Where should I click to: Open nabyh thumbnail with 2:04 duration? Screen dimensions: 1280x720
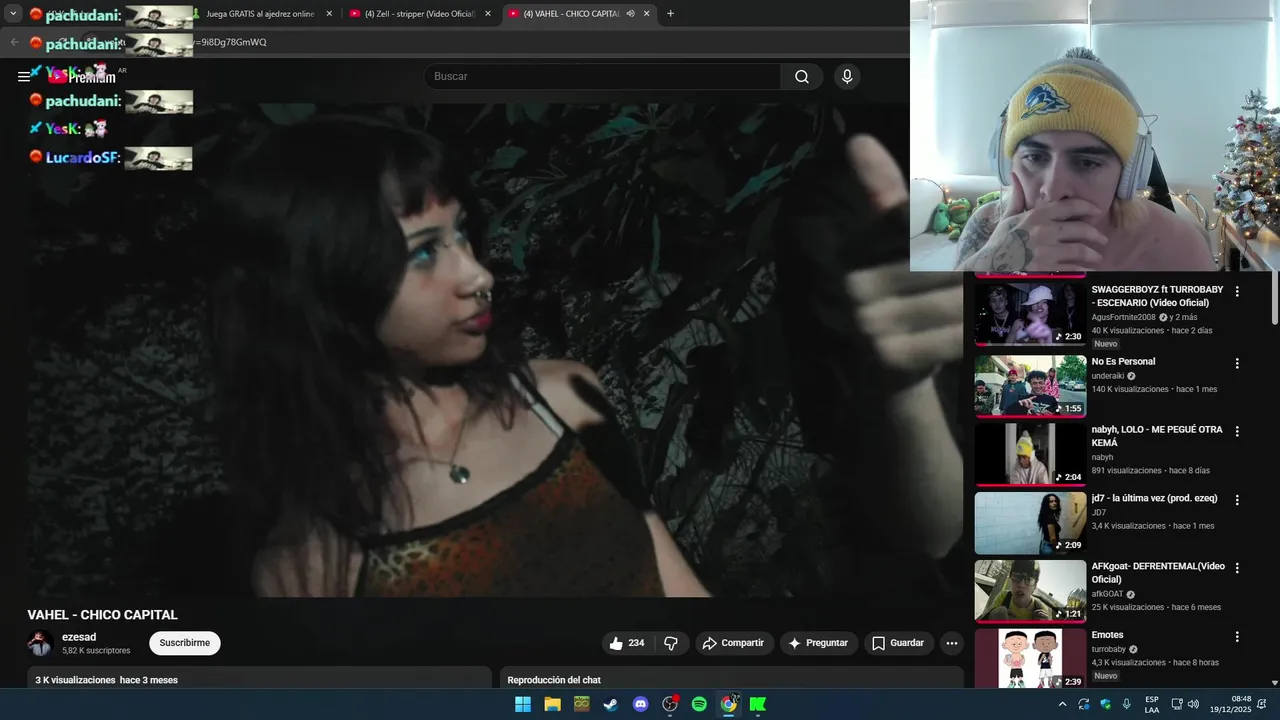(1030, 454)
